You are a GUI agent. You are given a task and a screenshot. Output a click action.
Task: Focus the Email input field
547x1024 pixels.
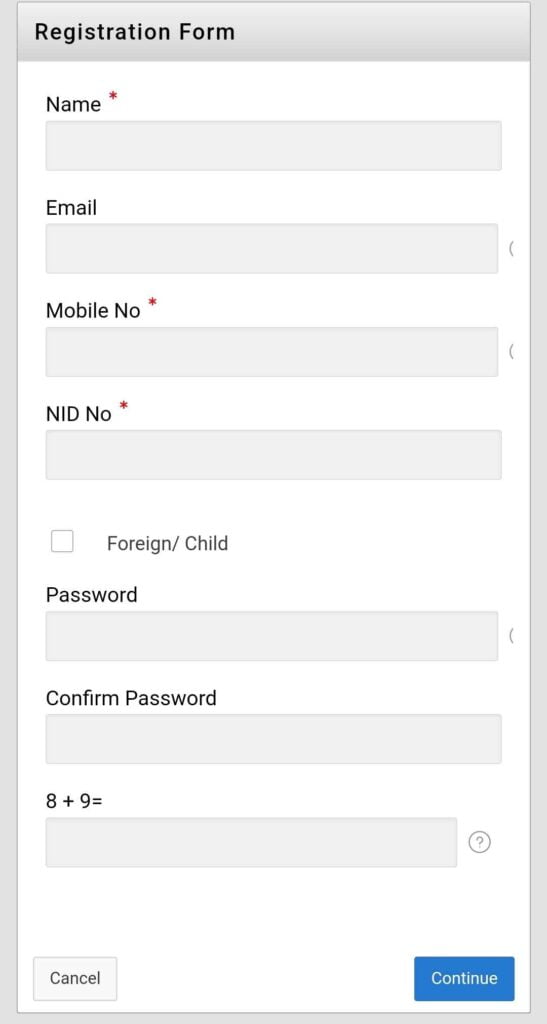(x=272, y=248)
